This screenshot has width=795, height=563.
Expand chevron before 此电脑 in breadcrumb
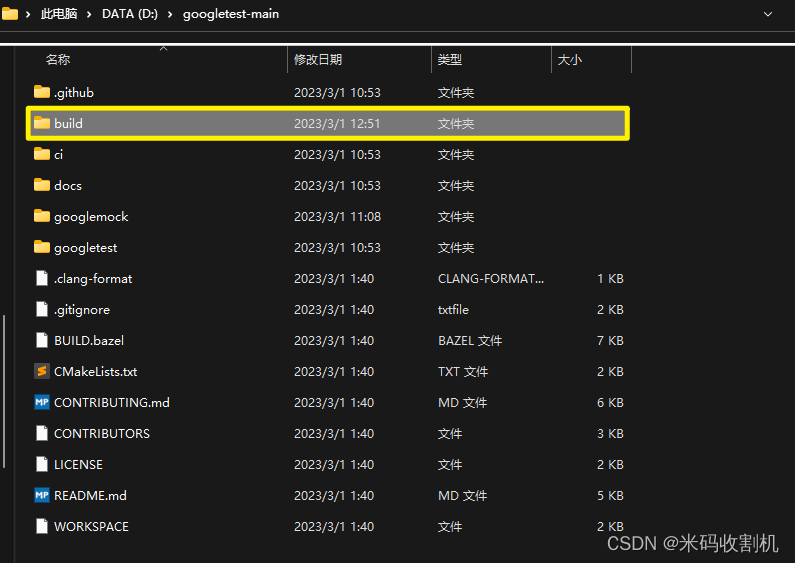tap(28, 14)
